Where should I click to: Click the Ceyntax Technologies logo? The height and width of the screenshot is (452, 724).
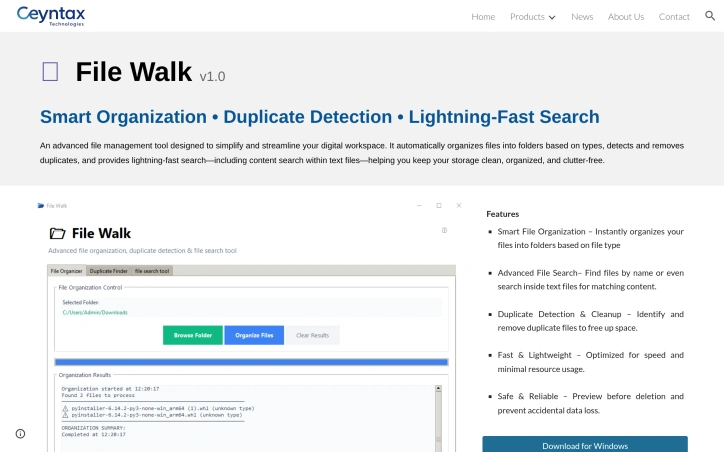pyautogui.click(x=51, y=16)
